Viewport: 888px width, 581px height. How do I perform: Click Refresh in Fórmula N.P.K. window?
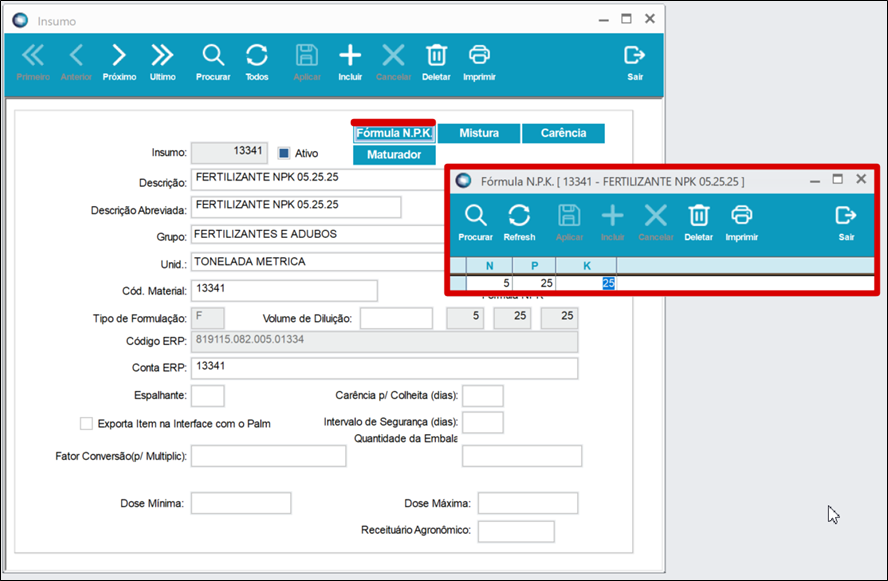click(x=519, y=223)
